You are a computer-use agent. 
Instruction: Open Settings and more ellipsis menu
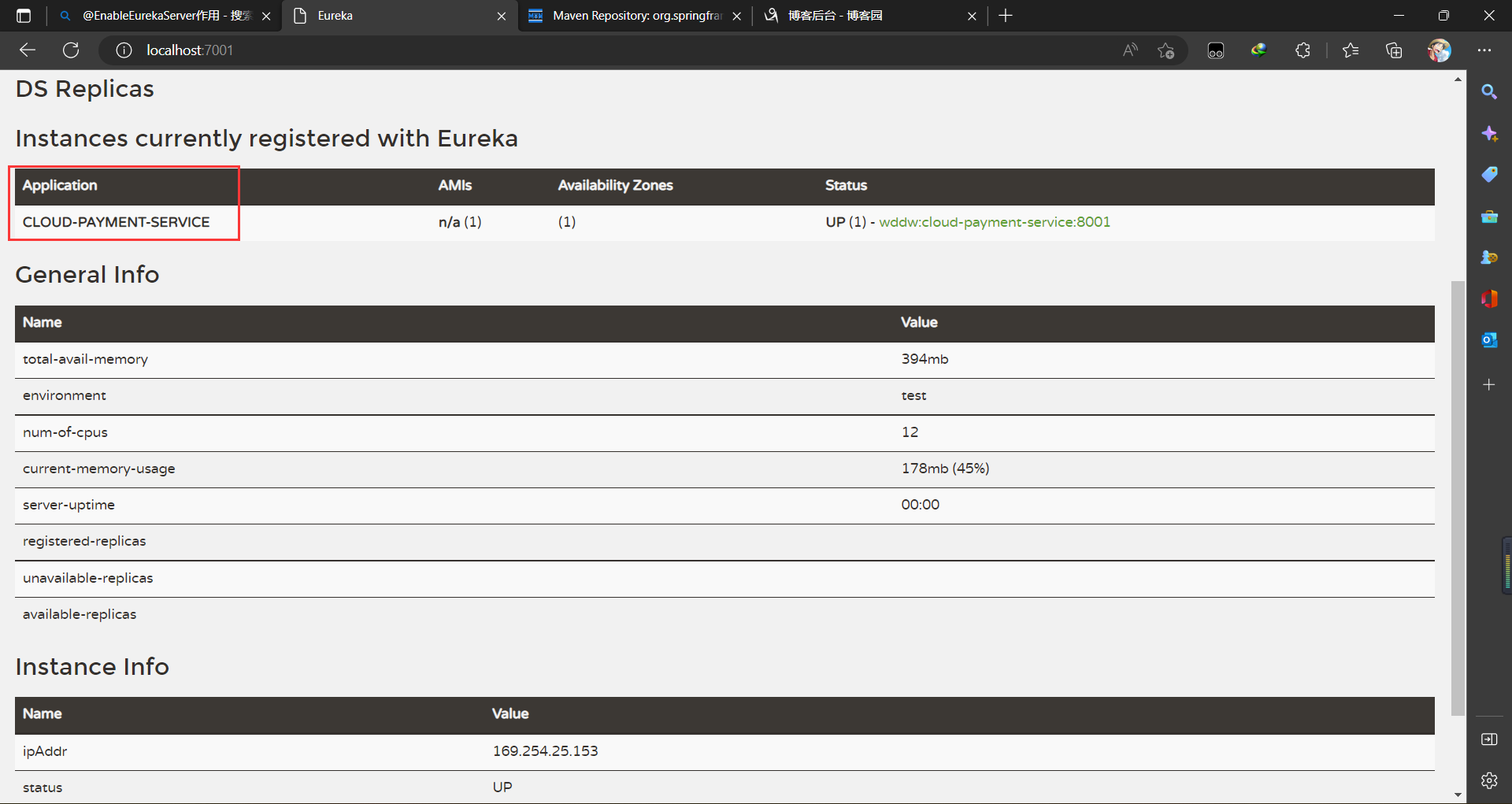tap(1484, 50)
